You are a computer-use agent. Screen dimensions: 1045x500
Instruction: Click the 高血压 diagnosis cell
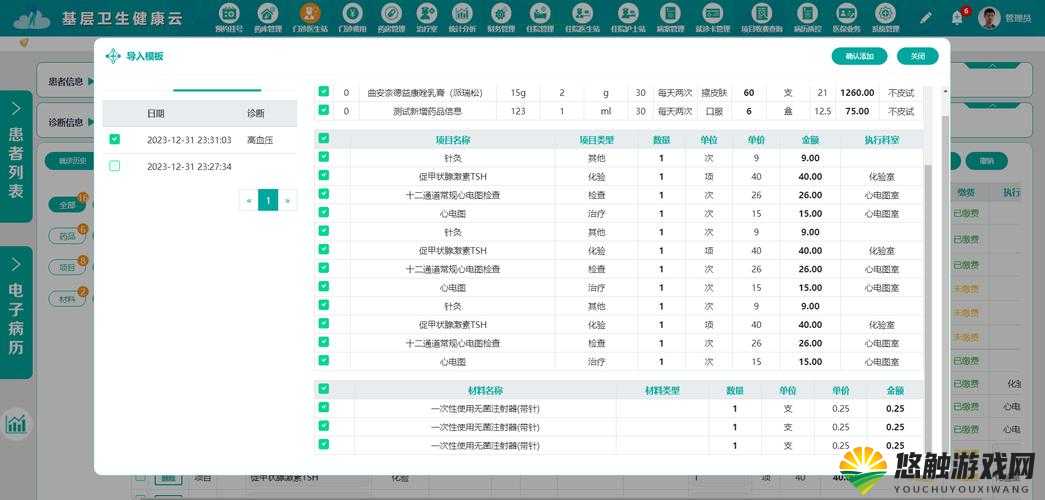coord(260,140)
